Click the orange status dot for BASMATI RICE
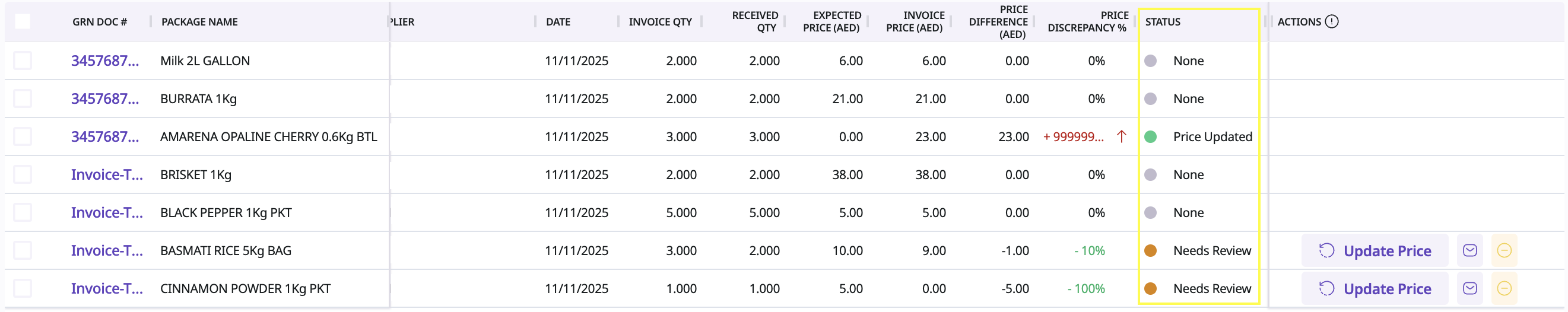 (x=1150, y=250)
